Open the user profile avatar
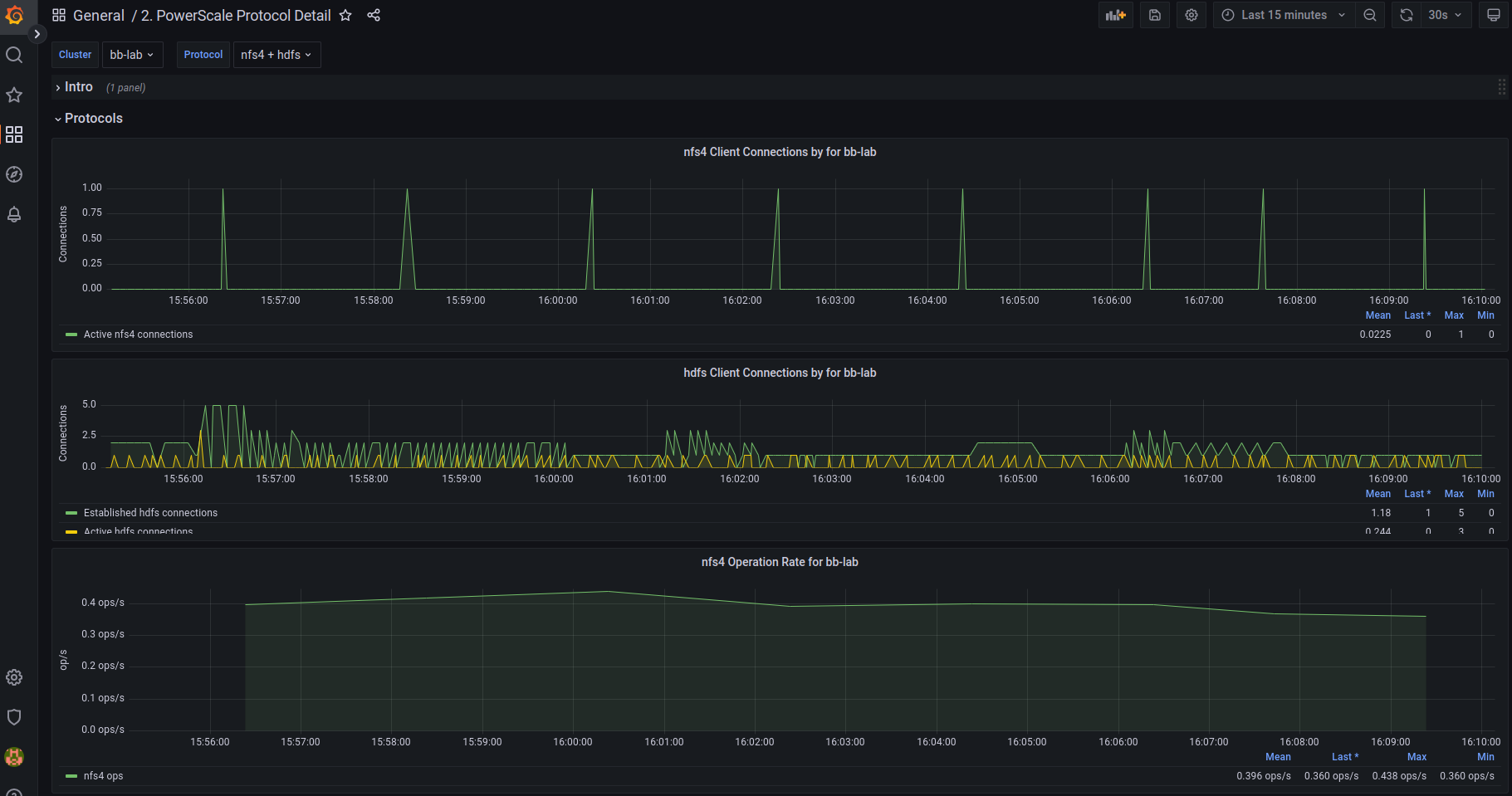Viewport: 1512px width, 796px height. (14, 757)
